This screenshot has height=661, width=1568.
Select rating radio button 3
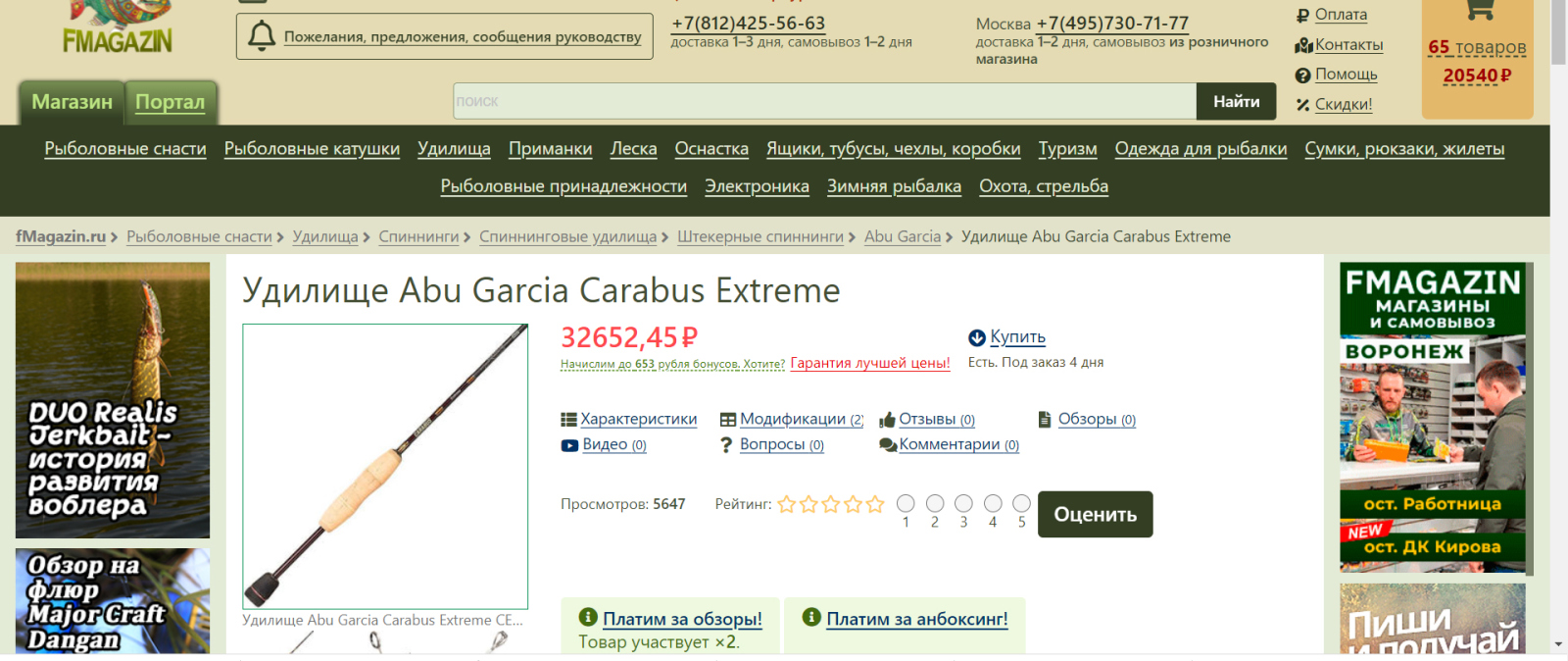click(963, 503)
